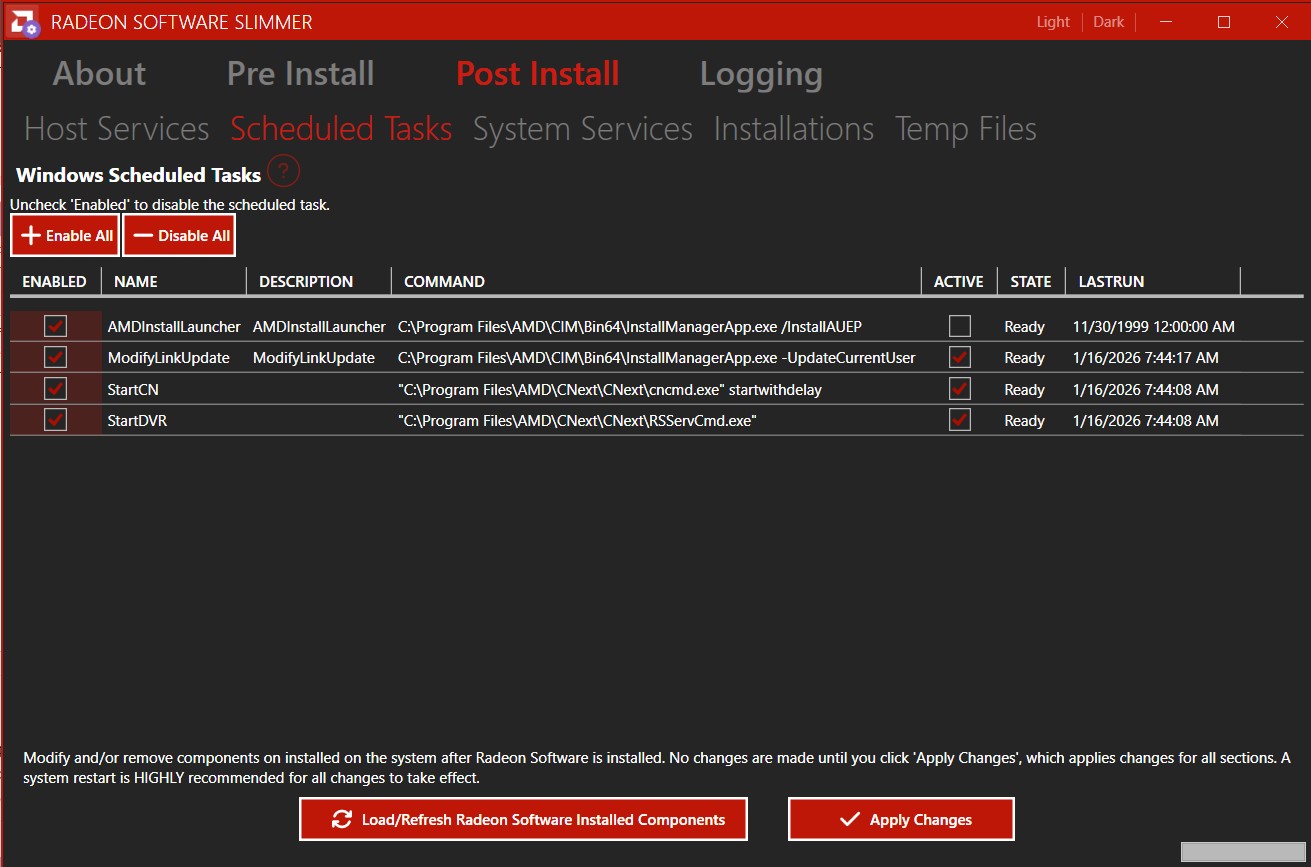Toggle Active checkbox in ModifyLinkUpdate row
The height and width of the screenshot is (867, 1311).
(960, 357)
